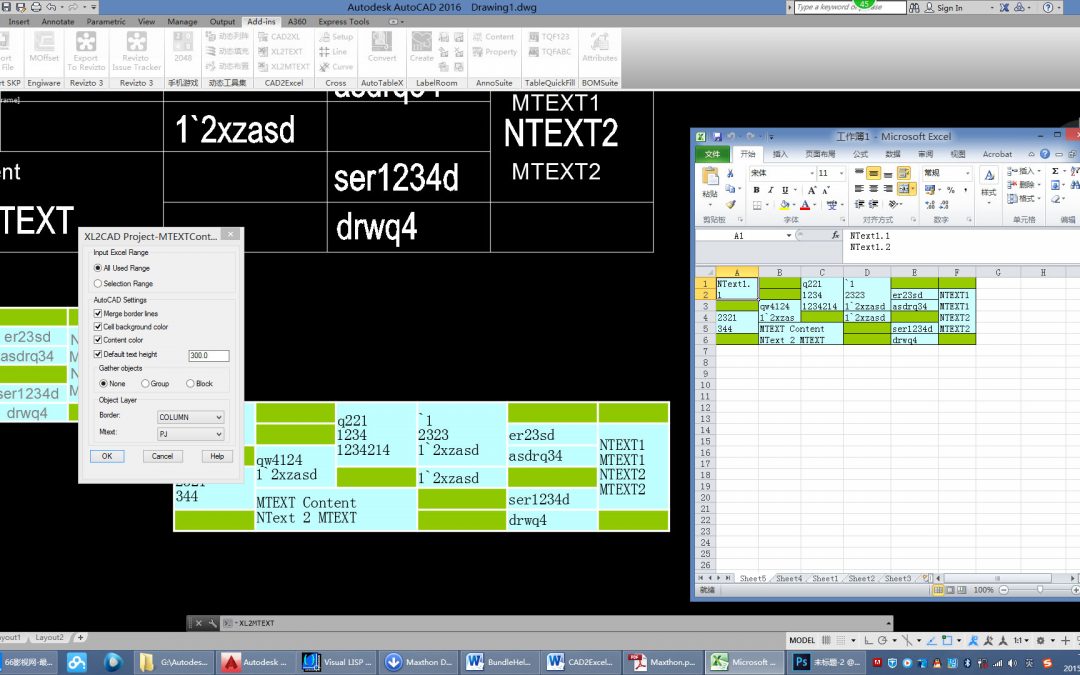Open Excel Name Box dropdown arrow
This screenshot has width=1080, height=675.
click(789, 236)
